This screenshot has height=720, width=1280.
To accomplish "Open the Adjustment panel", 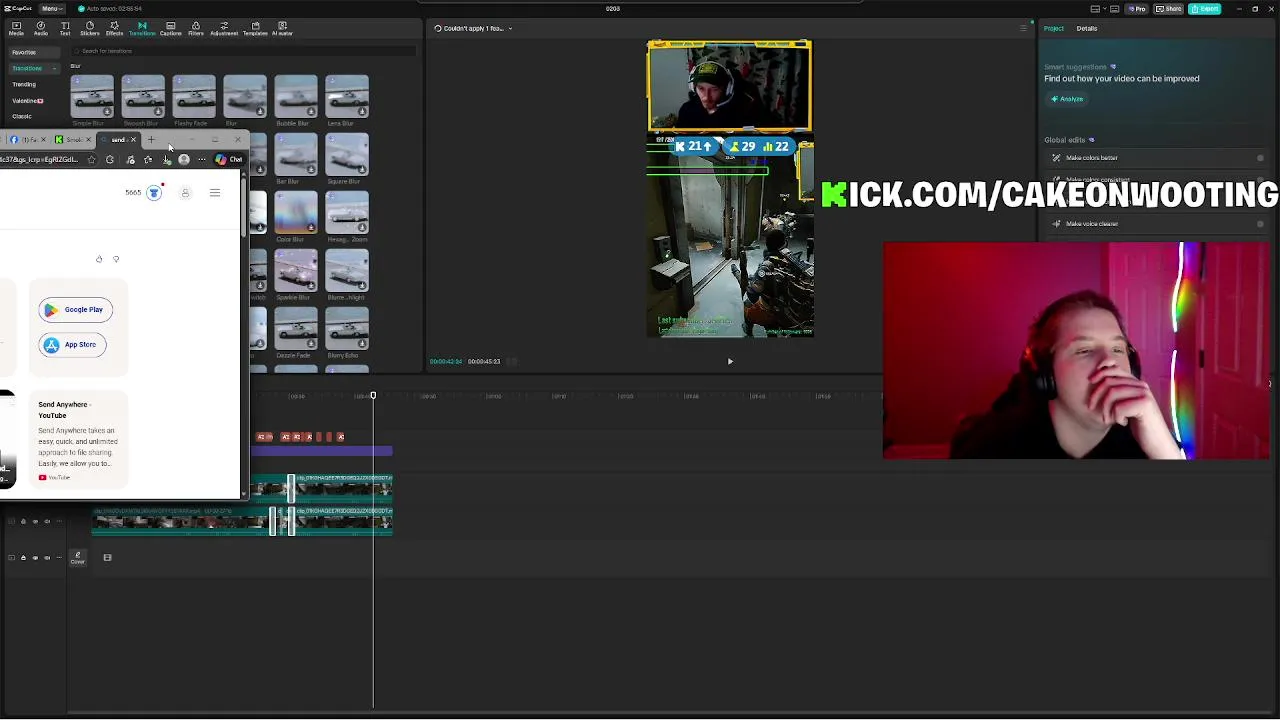I will pyautogui.click(x=224, y=28).
